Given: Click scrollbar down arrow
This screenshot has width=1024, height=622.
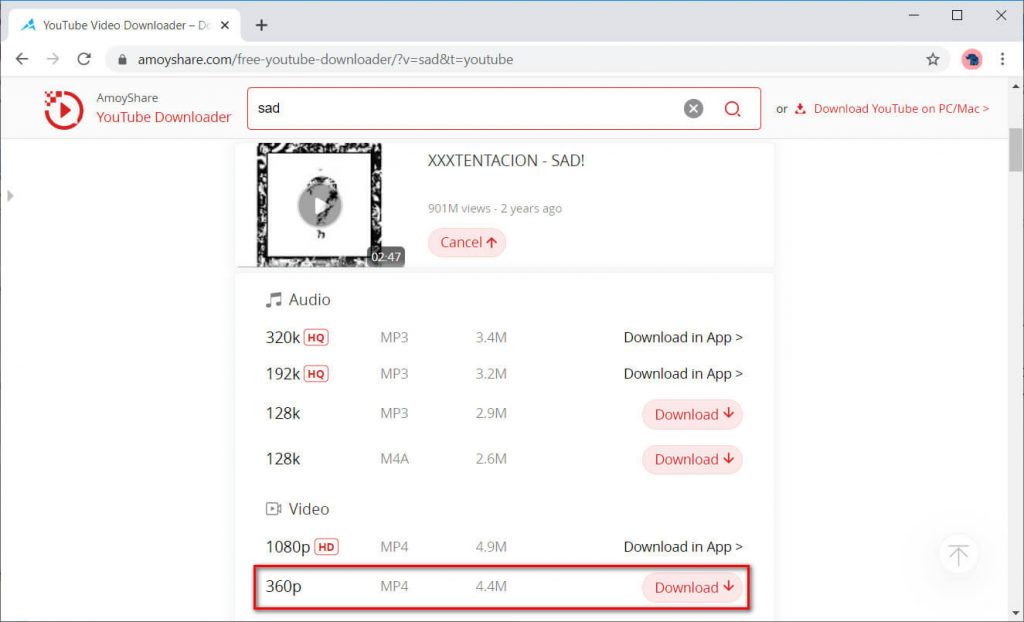Looking at the screenshot, I should (x=1016, y=615).
